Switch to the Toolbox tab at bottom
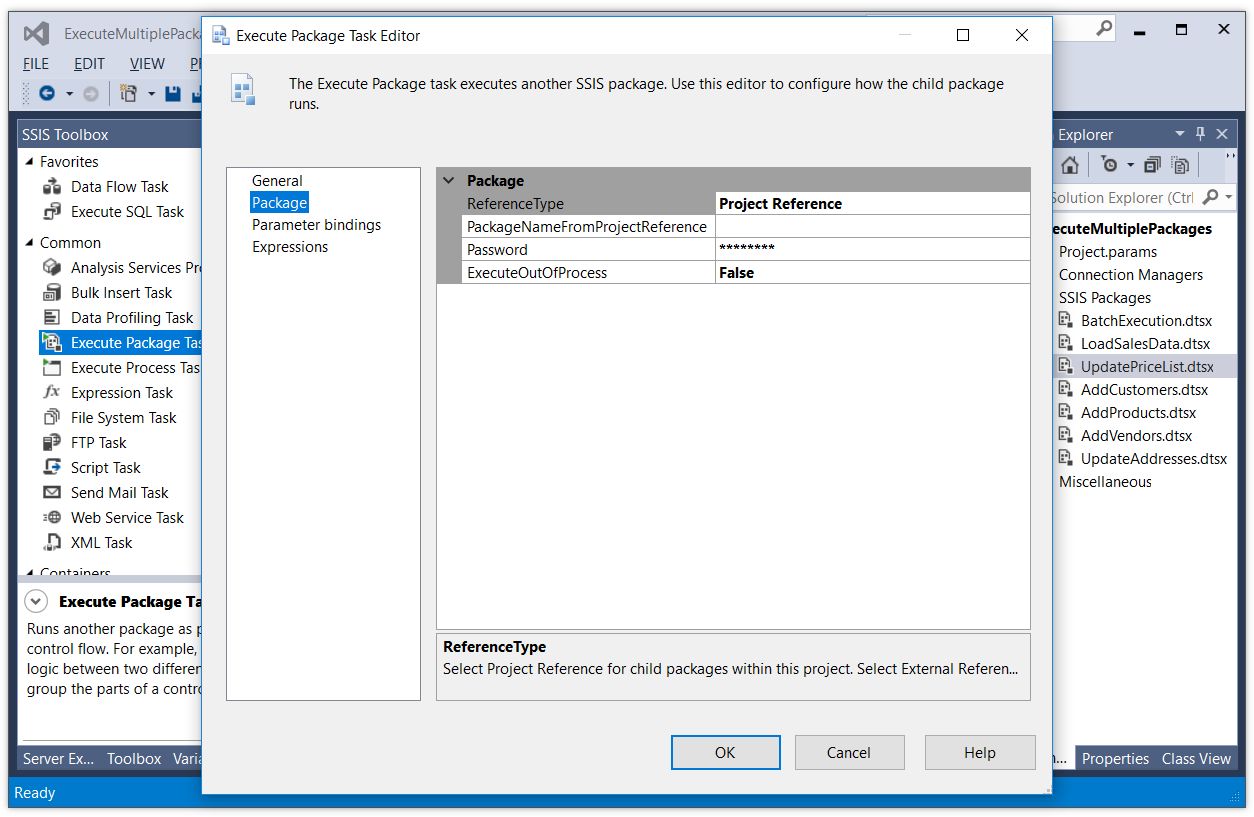The height and width of the screenshot is (817, 1254). pos(134,759)
